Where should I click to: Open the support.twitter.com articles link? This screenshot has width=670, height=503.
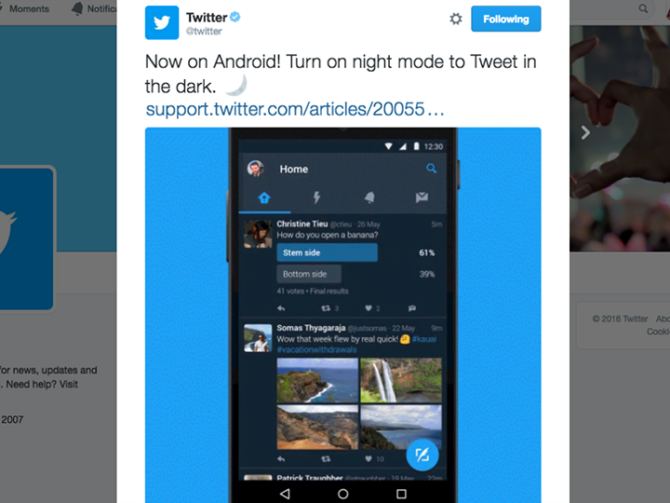click(x=295, y=109)
